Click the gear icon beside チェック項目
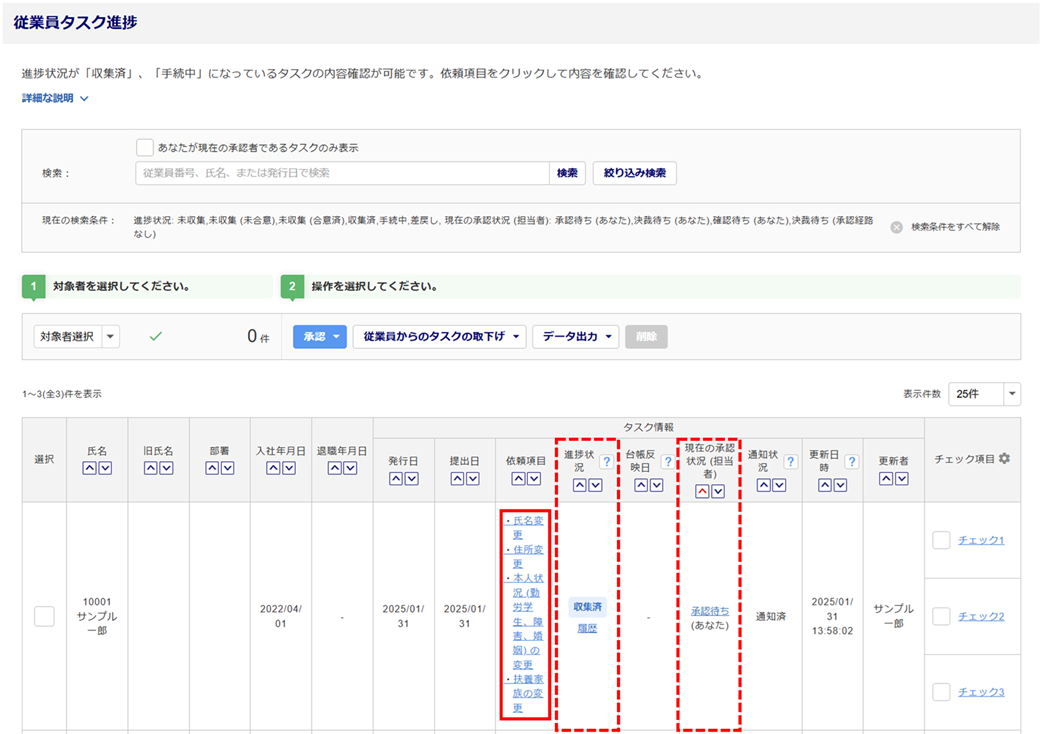 (1004, 458)
